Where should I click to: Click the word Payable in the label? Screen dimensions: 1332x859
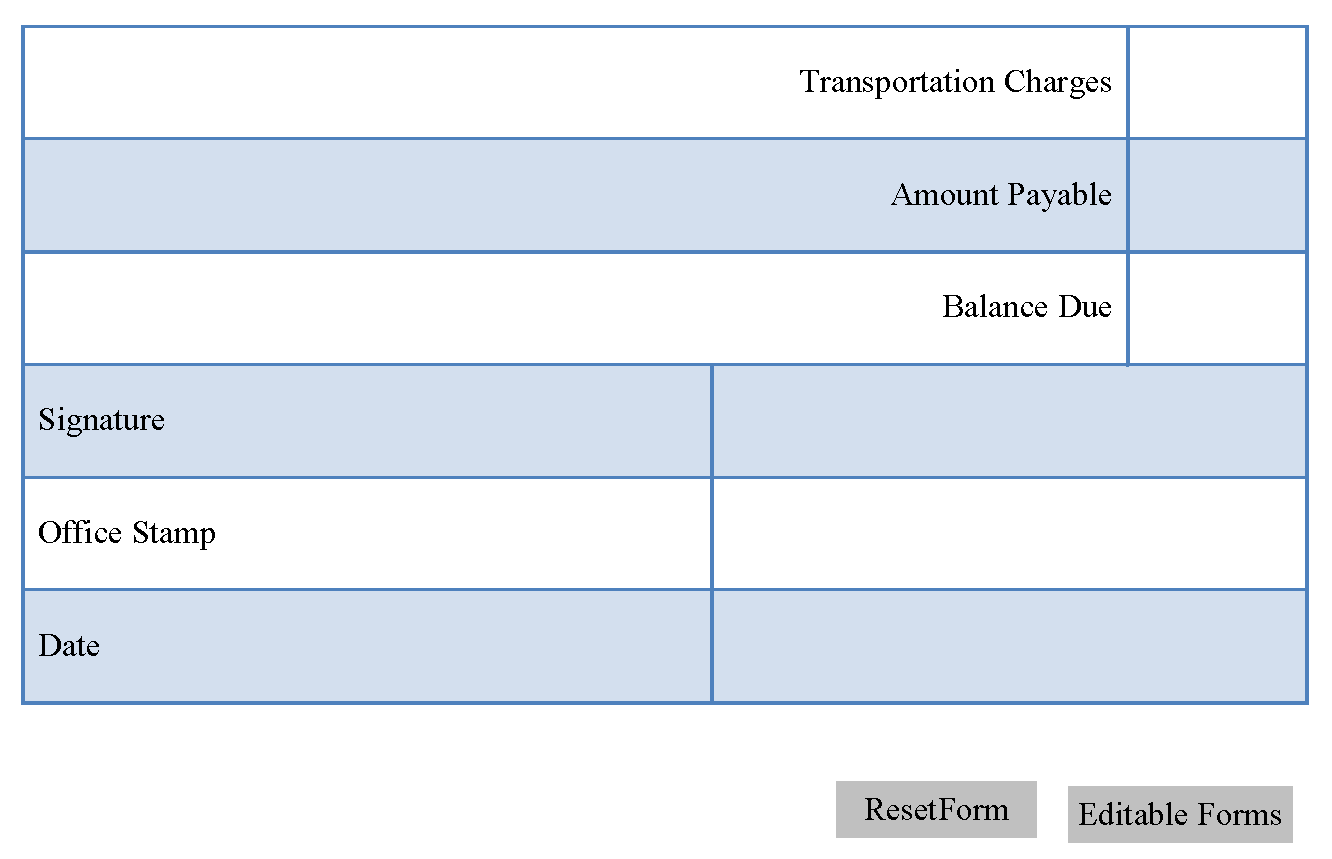click(x=1059, y=195)
